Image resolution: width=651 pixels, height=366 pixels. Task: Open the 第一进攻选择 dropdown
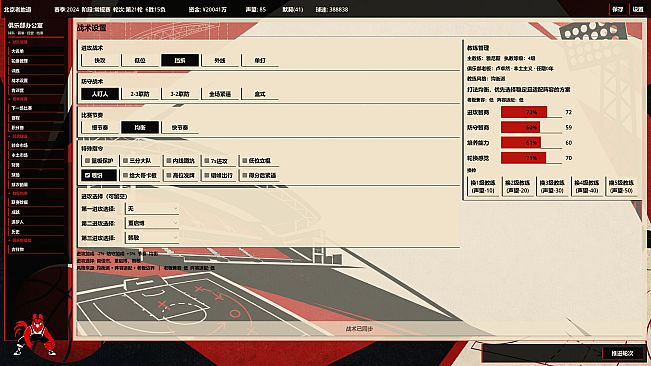152,208
